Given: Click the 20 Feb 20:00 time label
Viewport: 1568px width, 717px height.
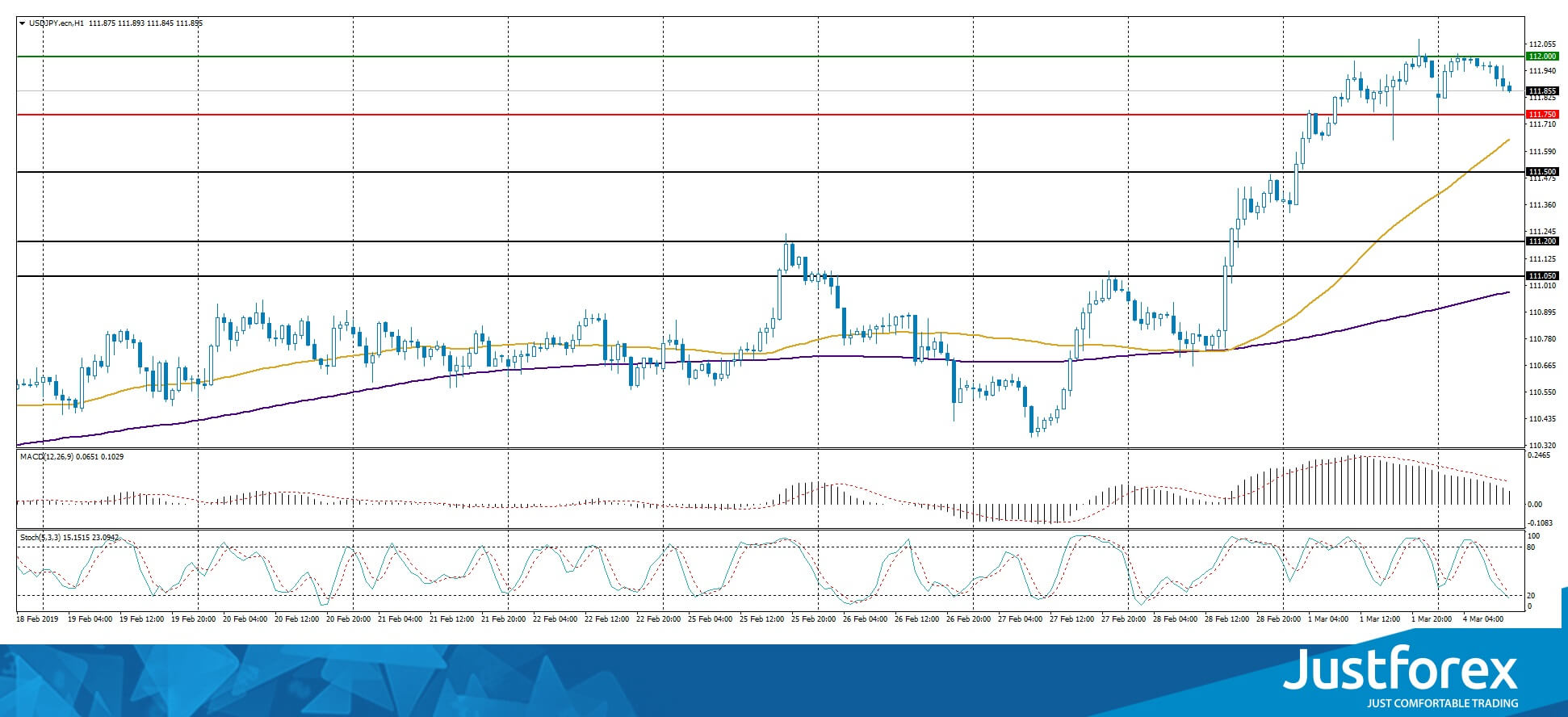Looking at the screenshot, I should click(x=348, y=619).
